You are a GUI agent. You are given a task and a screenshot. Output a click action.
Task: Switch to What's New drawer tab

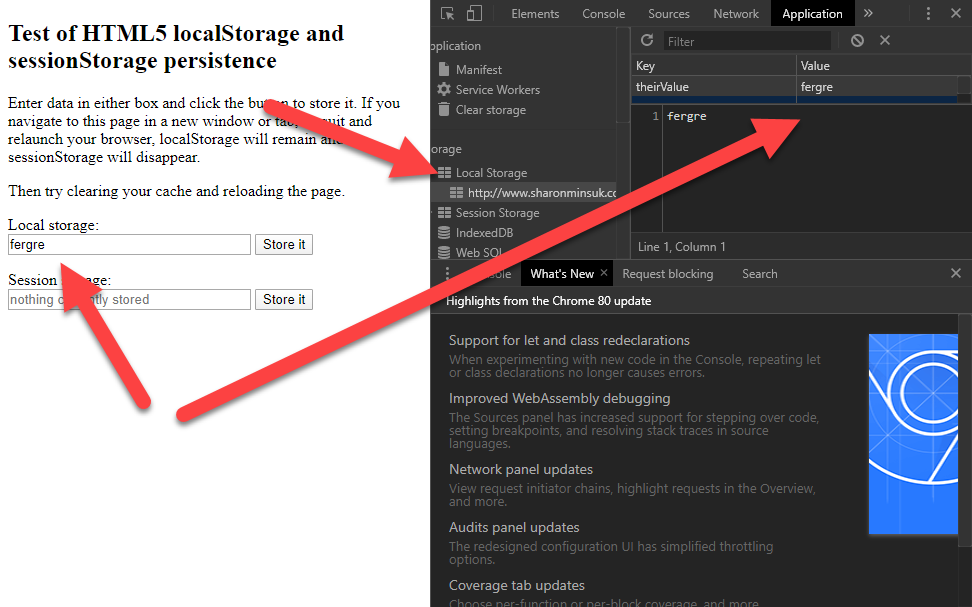tap(562, 273)
